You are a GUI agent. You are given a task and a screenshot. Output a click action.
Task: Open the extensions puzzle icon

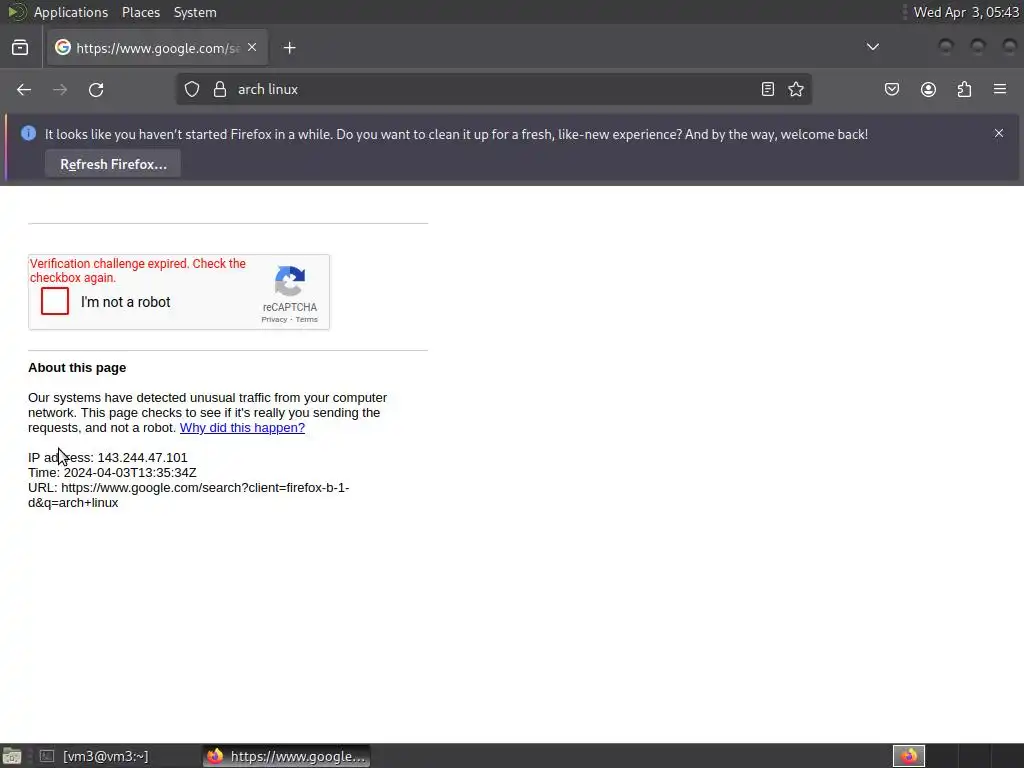point(965,89)
